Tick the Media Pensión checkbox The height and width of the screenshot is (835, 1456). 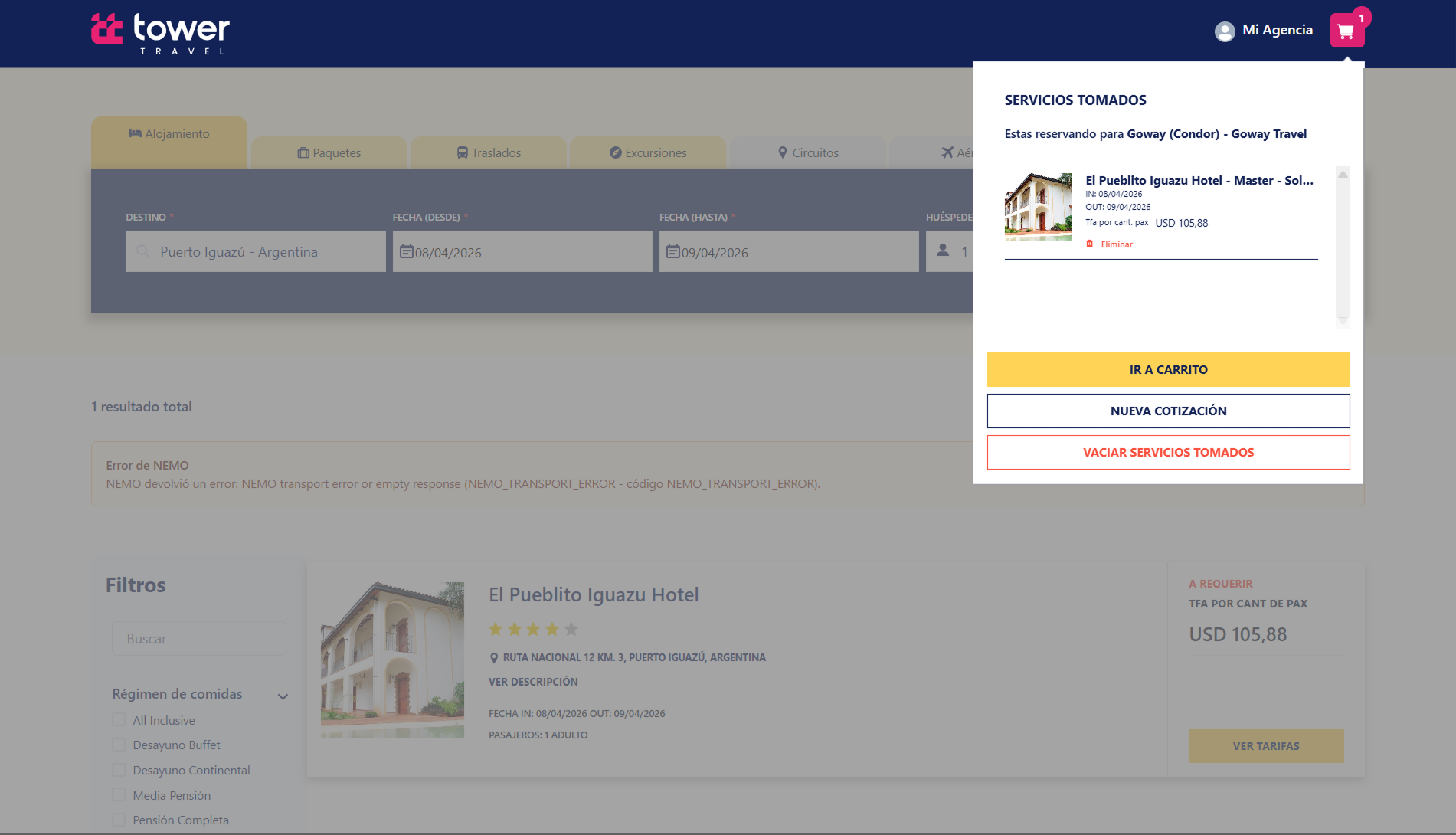click(x=119, y=795)
